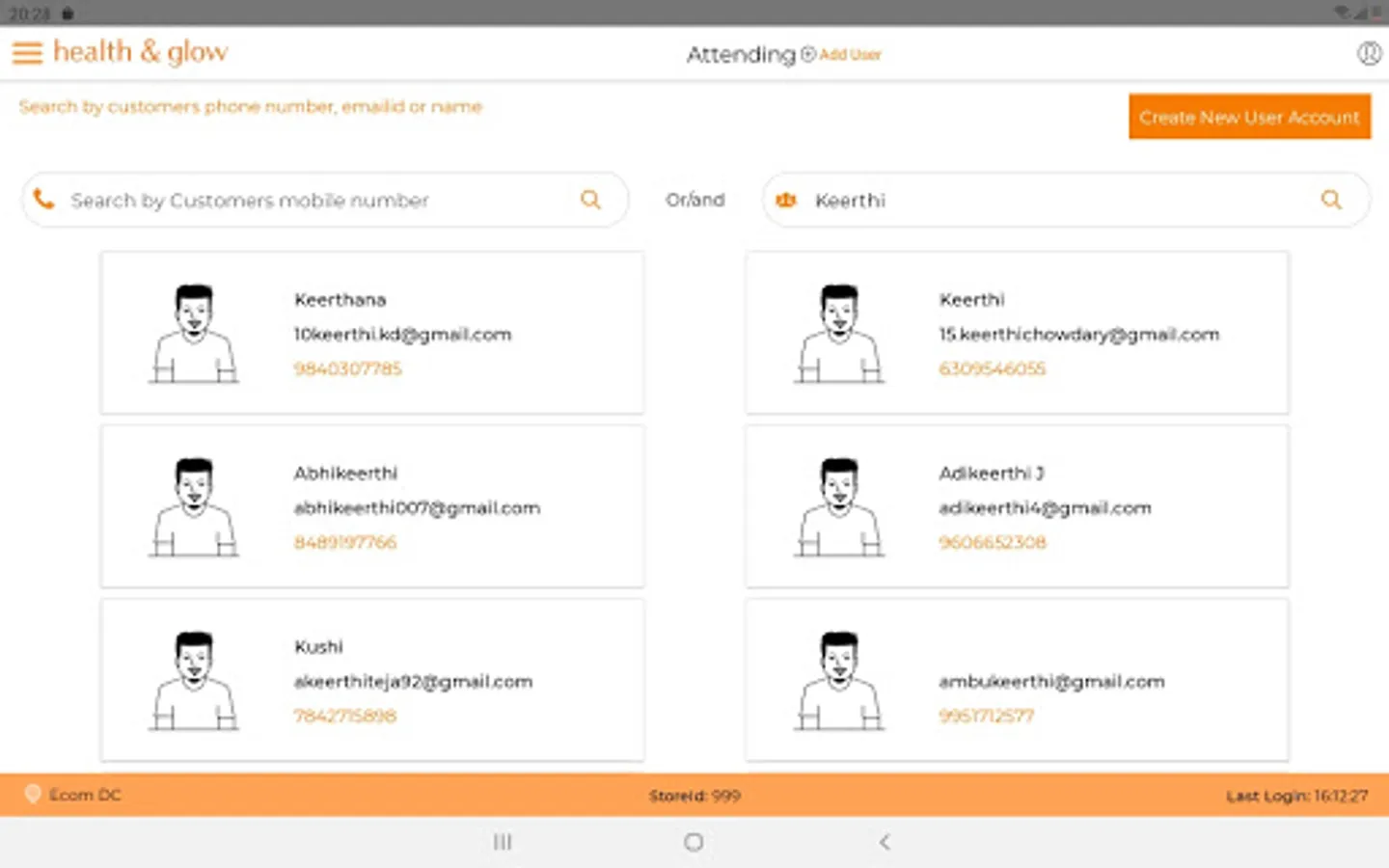Focus the customers mobile number search field
The width and height of the screenshot is (1389, 868).
click(325, 200)
